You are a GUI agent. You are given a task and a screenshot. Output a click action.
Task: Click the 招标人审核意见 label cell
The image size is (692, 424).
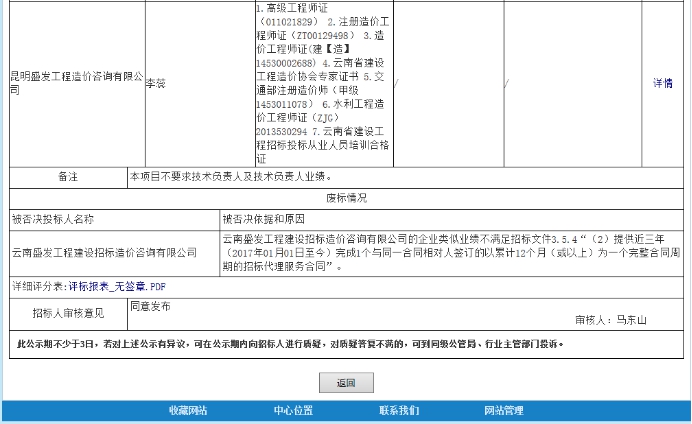tap(68, 313)
